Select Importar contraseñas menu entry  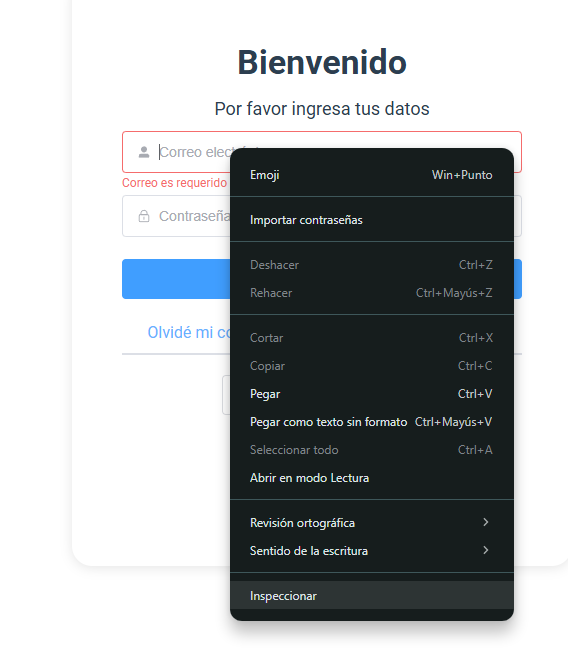[372, 220]
